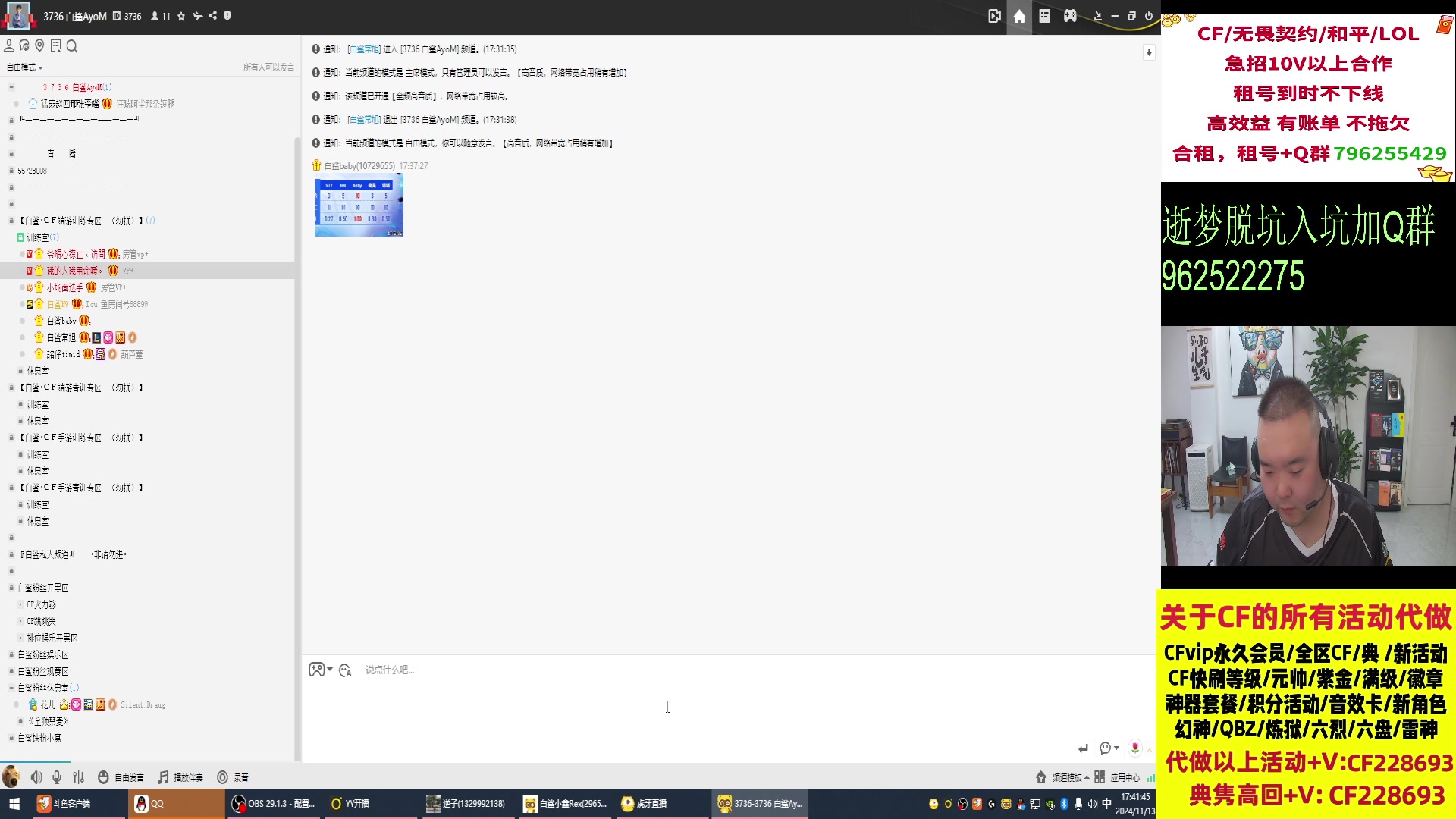Share the channel via share icon
The image size is (1456, 819).
click(212, 16)
